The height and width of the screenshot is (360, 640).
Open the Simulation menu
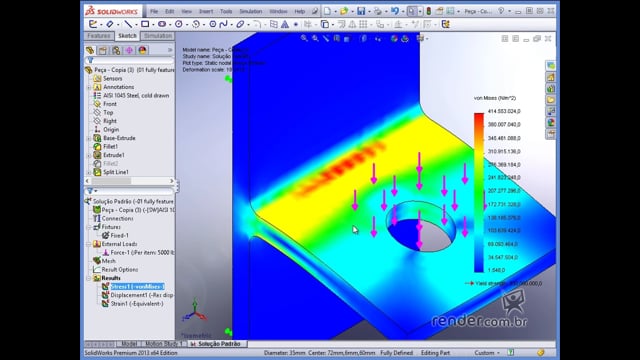[251, 11]
